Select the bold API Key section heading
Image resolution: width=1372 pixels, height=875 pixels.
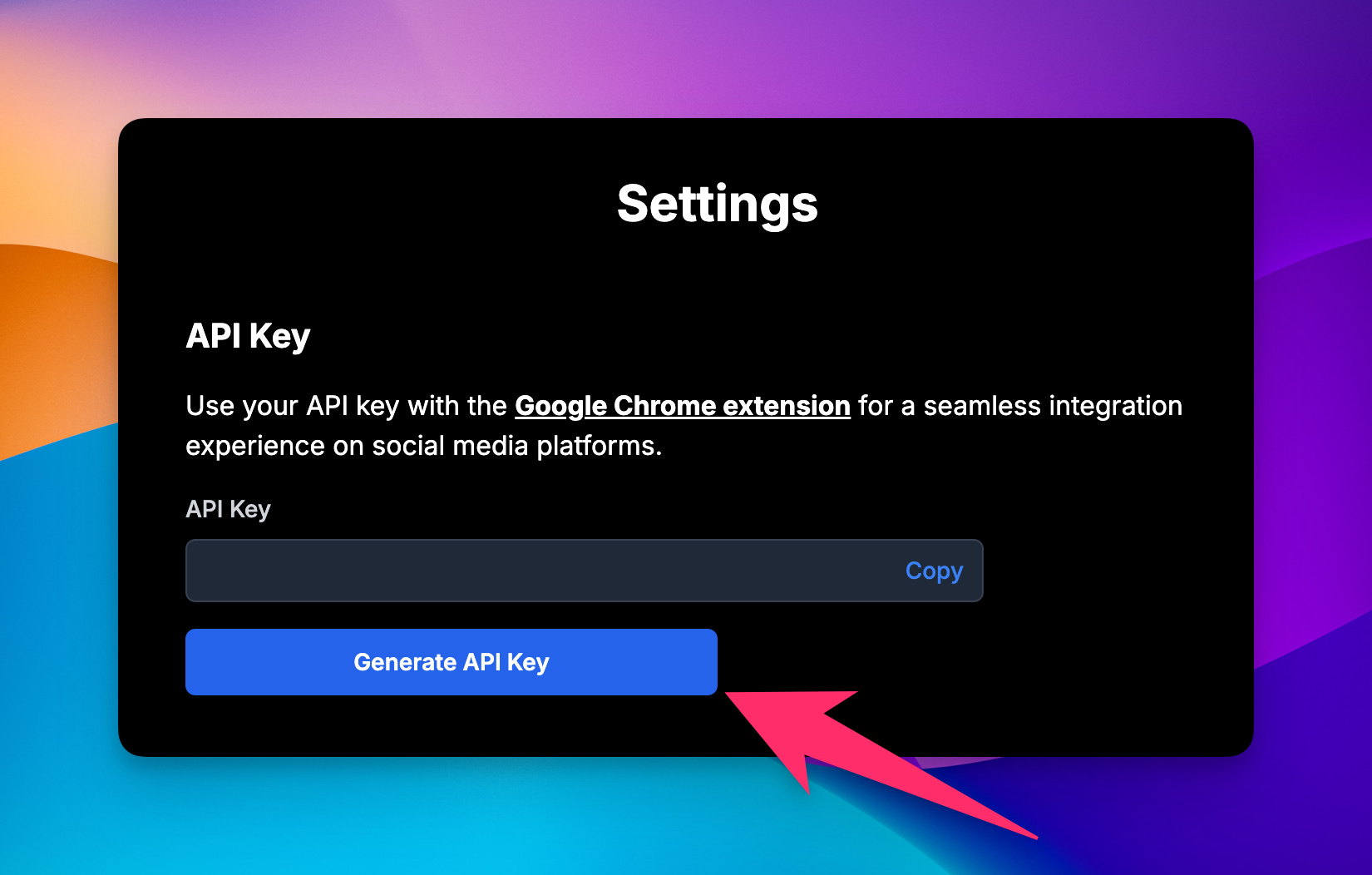248,336
